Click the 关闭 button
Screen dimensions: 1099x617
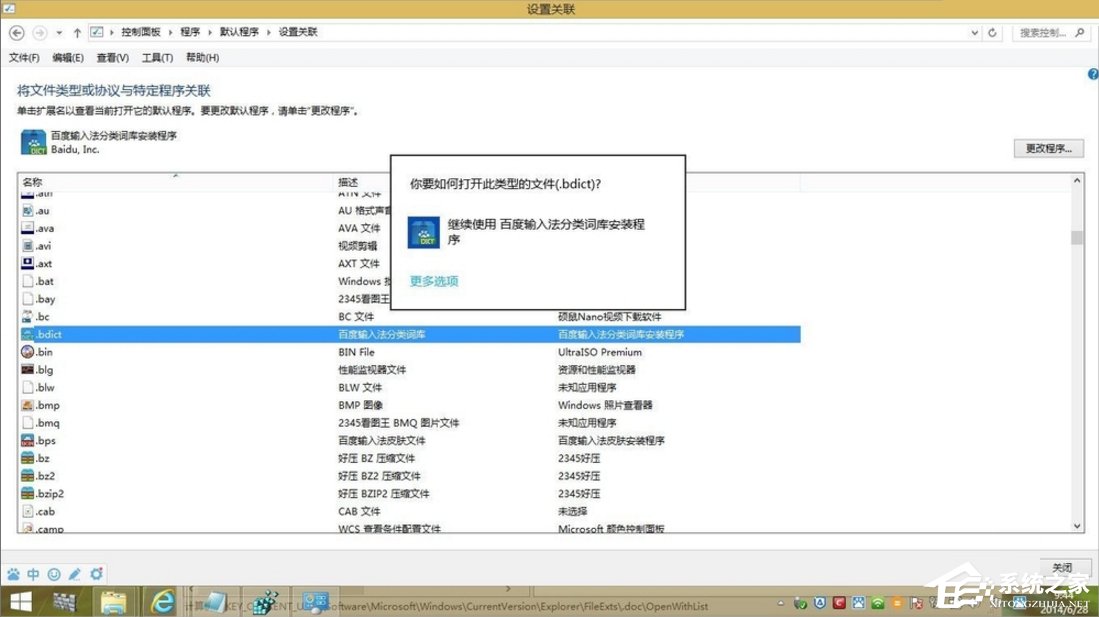click(x=1062, y=567)
